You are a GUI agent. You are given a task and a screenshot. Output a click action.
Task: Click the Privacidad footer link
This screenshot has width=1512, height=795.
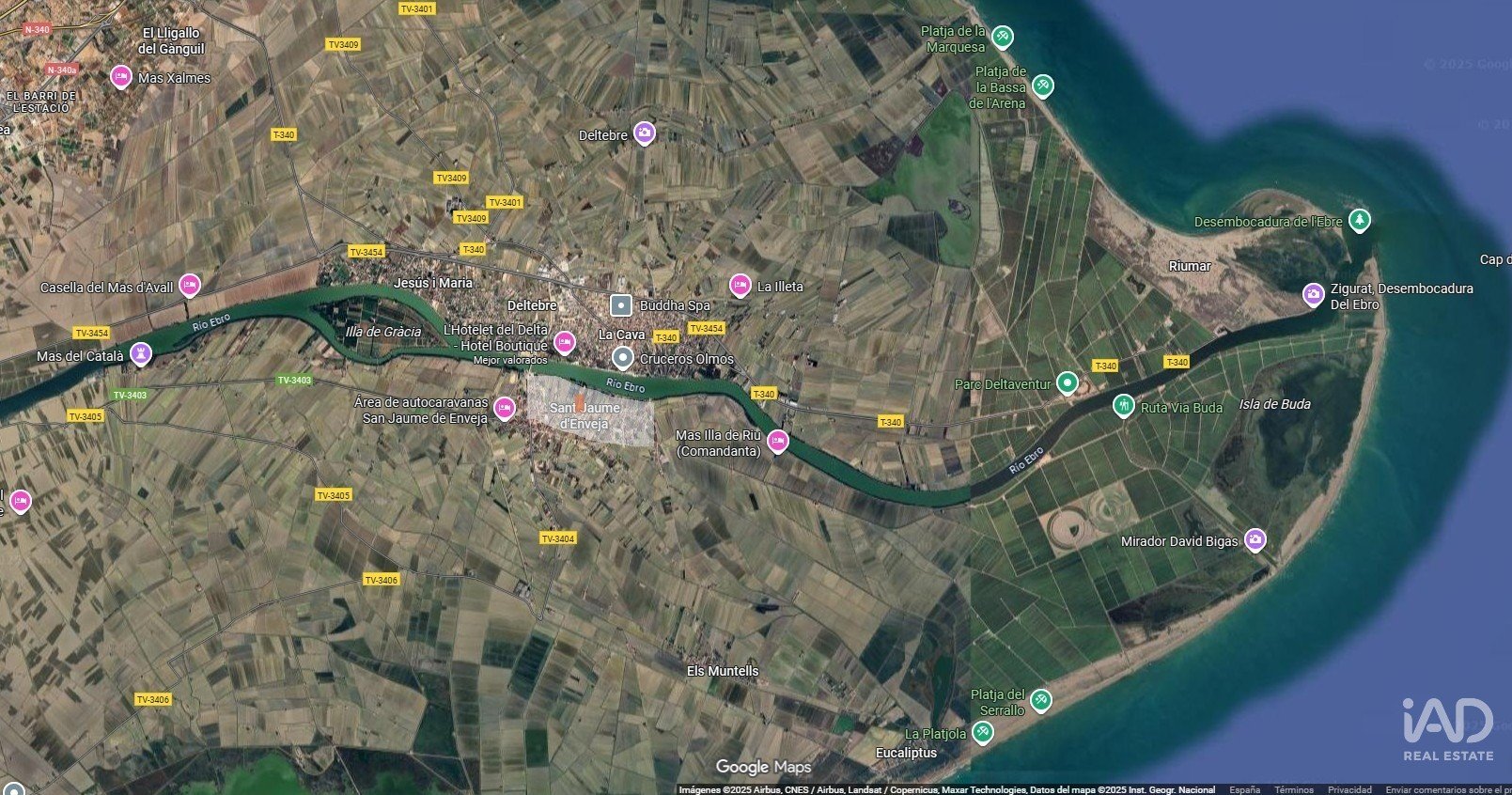click(x=1349, y=789)
